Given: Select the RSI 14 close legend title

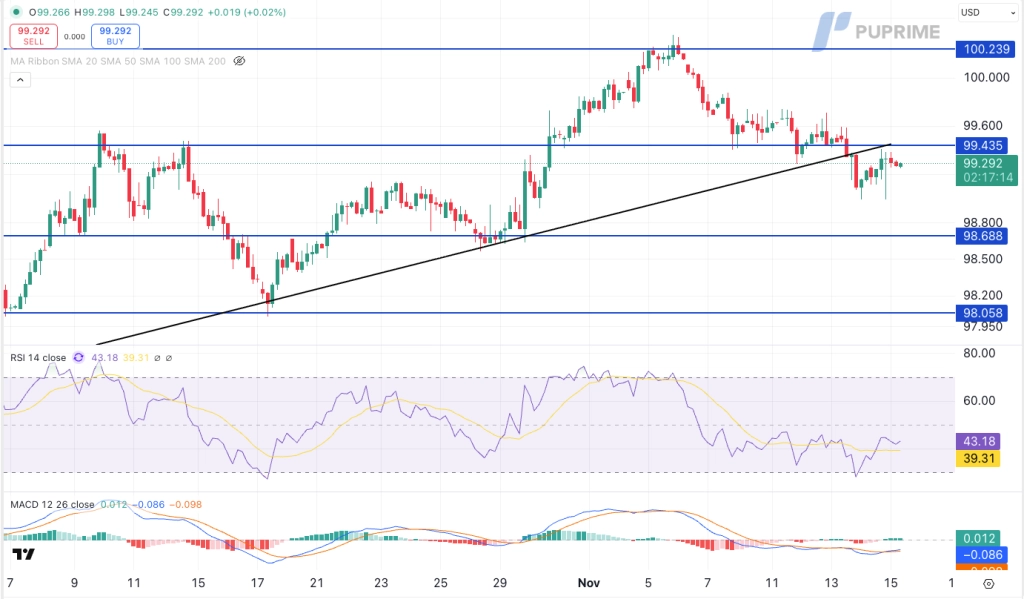Looking at the screenshot, I should (x=38, y=357).
